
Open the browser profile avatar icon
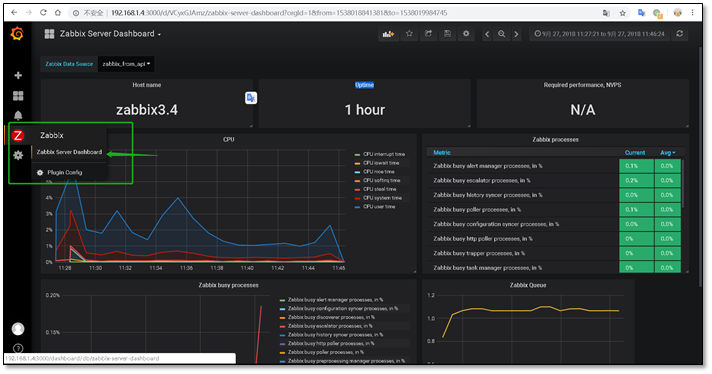click(x=677, y=13)
